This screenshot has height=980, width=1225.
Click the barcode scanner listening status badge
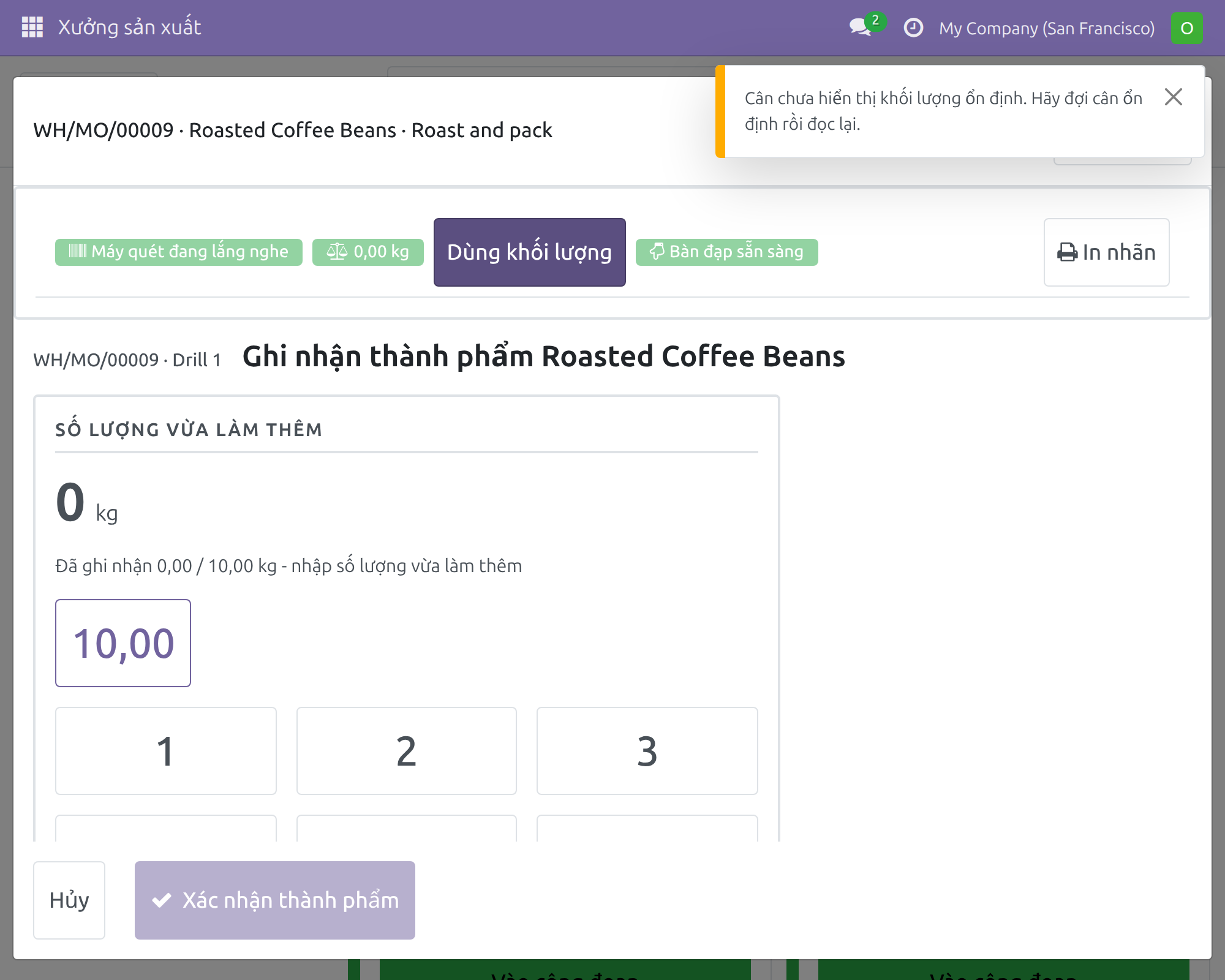coord(178,252)
